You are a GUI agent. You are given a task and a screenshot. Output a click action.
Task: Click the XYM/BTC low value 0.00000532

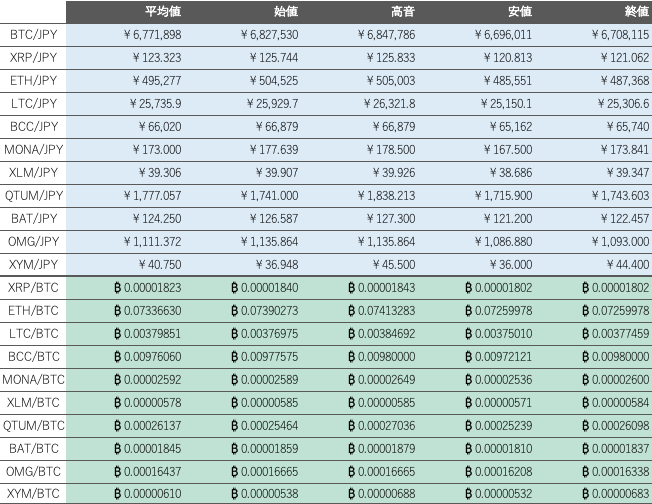tap(499, 494)
